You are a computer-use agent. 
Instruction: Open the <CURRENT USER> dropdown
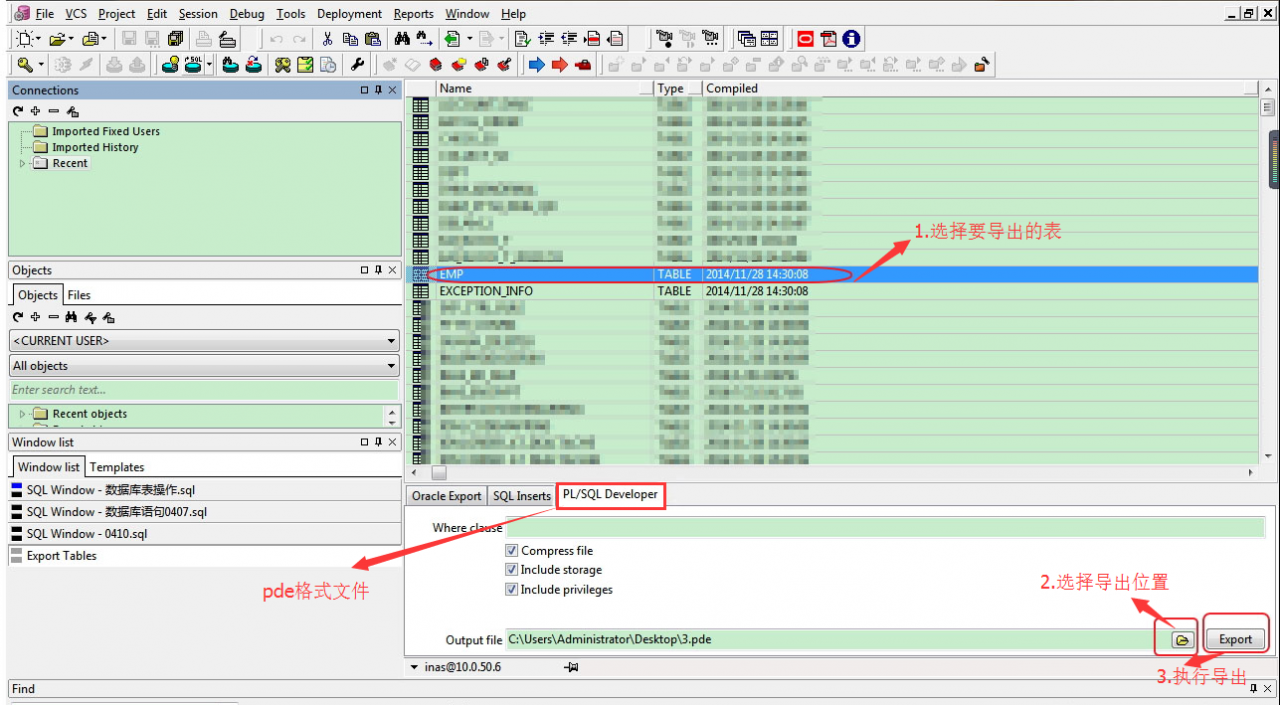coord(391,341)
